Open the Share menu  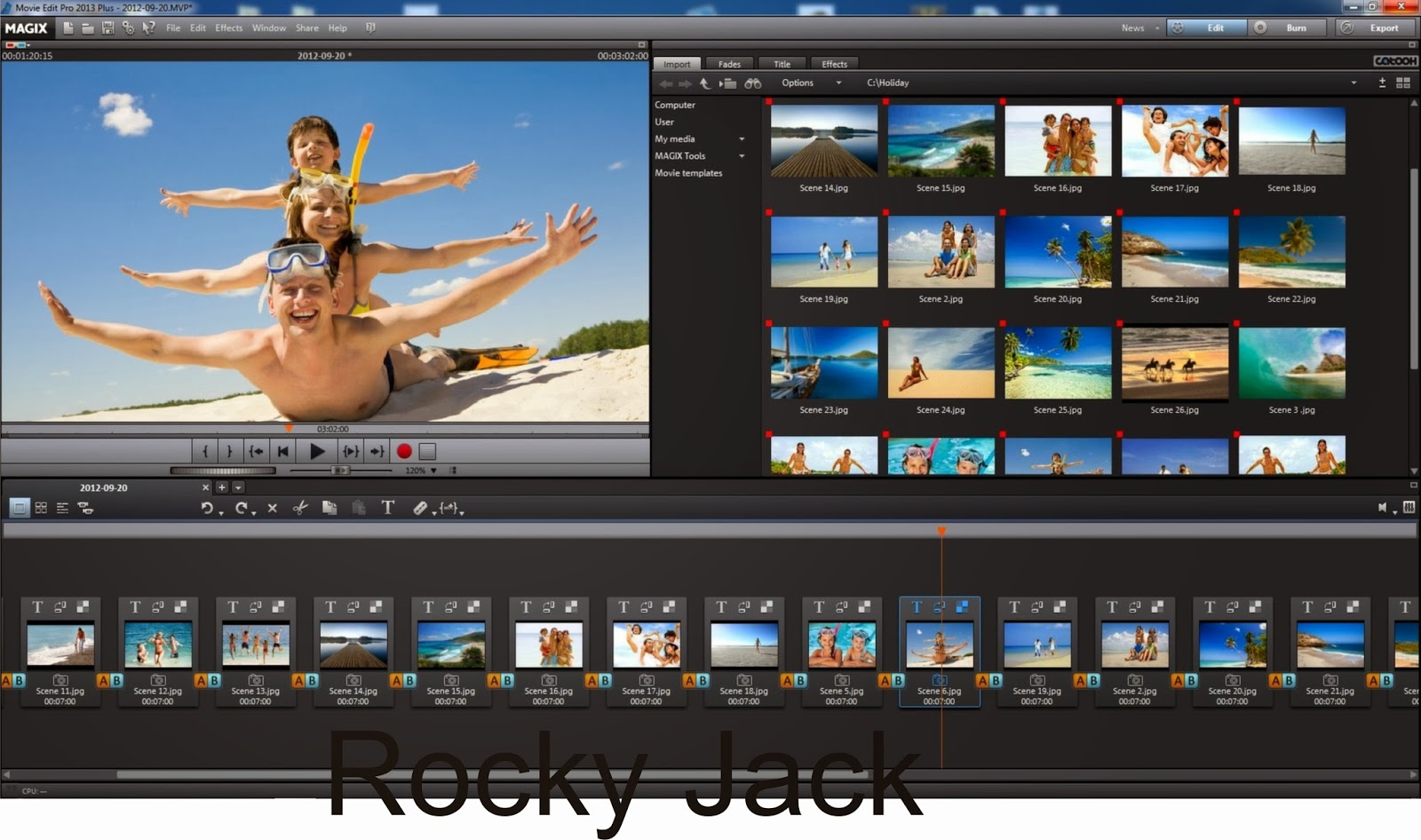[307, 28]
